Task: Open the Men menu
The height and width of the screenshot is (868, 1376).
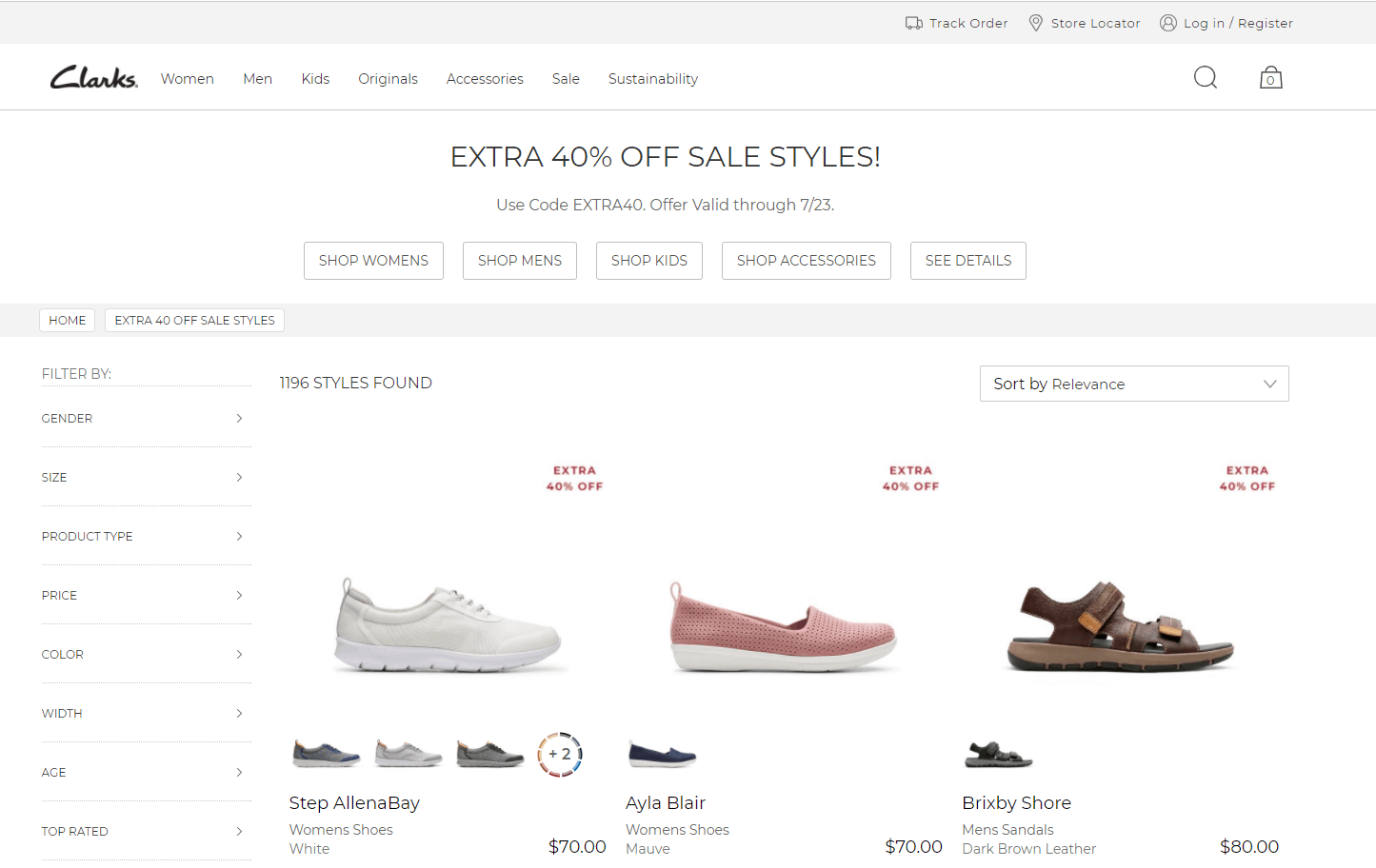Action: pos(258,79)
